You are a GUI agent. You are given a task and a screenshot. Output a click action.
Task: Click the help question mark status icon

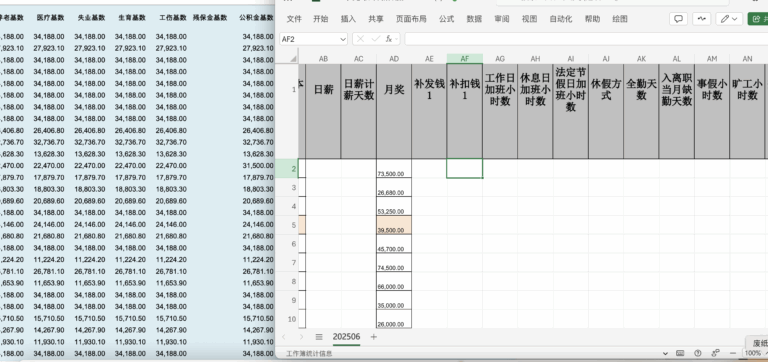[698, 353]
